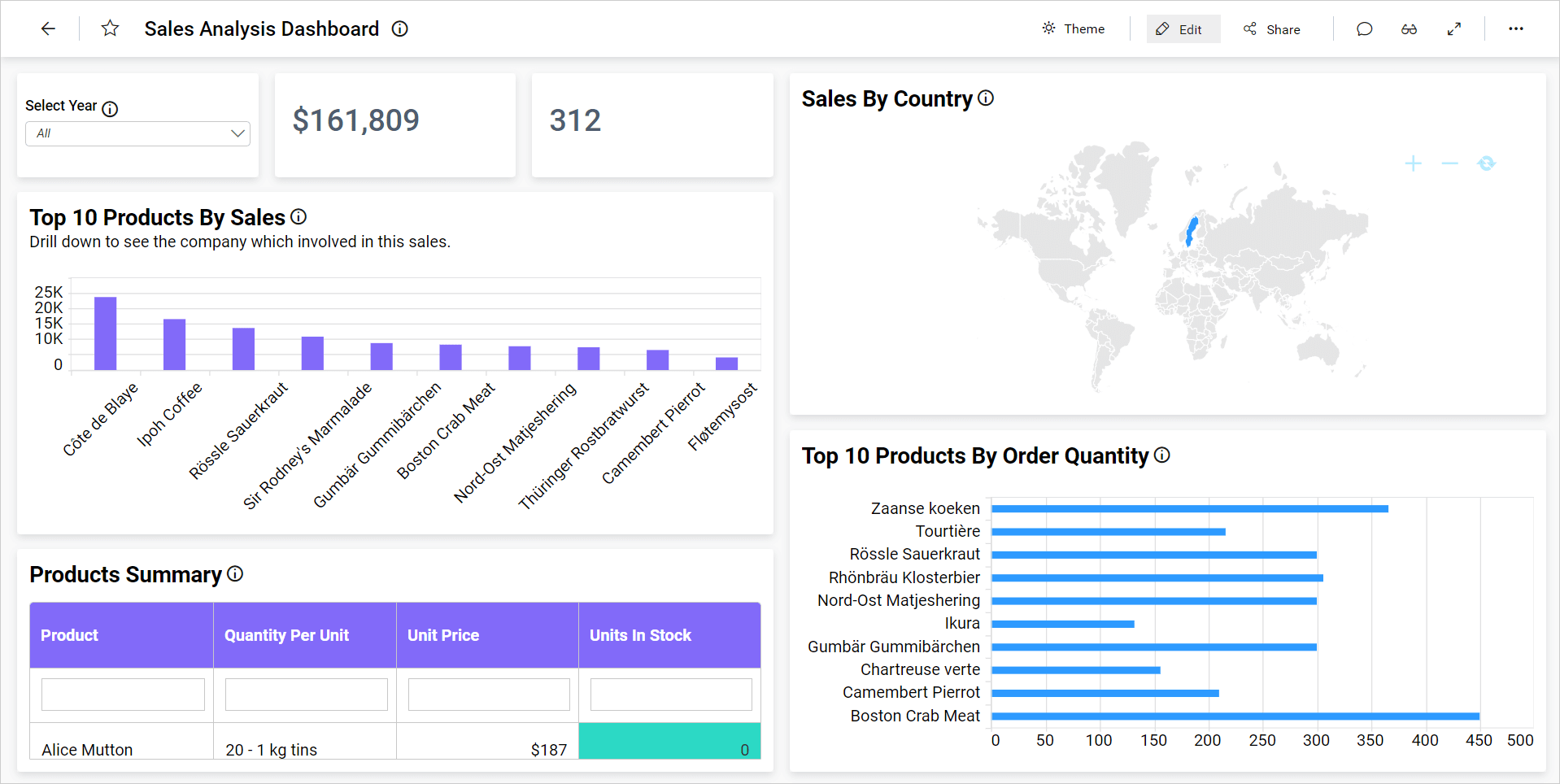Zoom in on the Sales By Country map
This screenshot has height=784, width=1560.
pyautogui.click(x=1414, y=163)
